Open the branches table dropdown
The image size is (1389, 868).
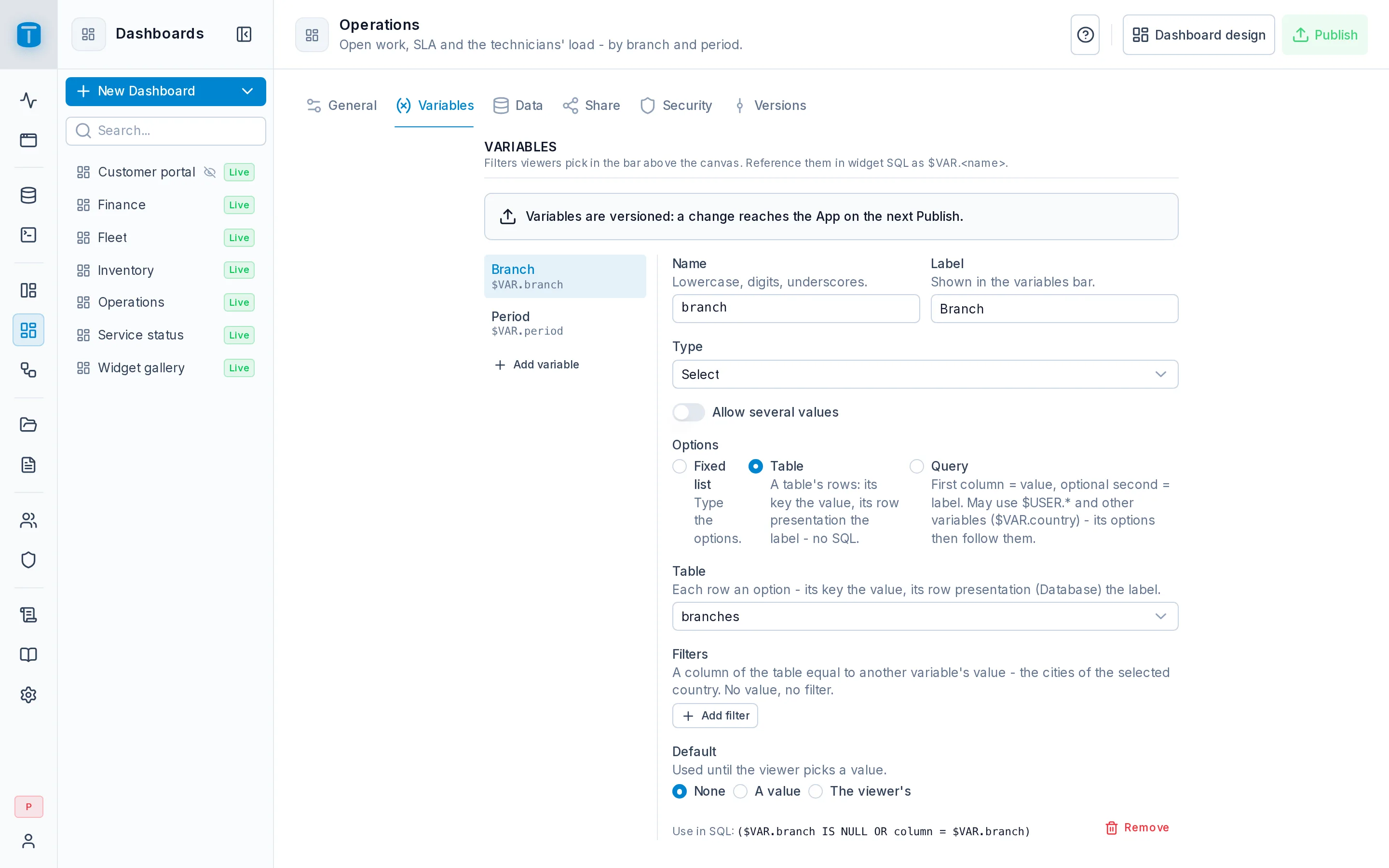pyautogui.click(x=925, y=616)
